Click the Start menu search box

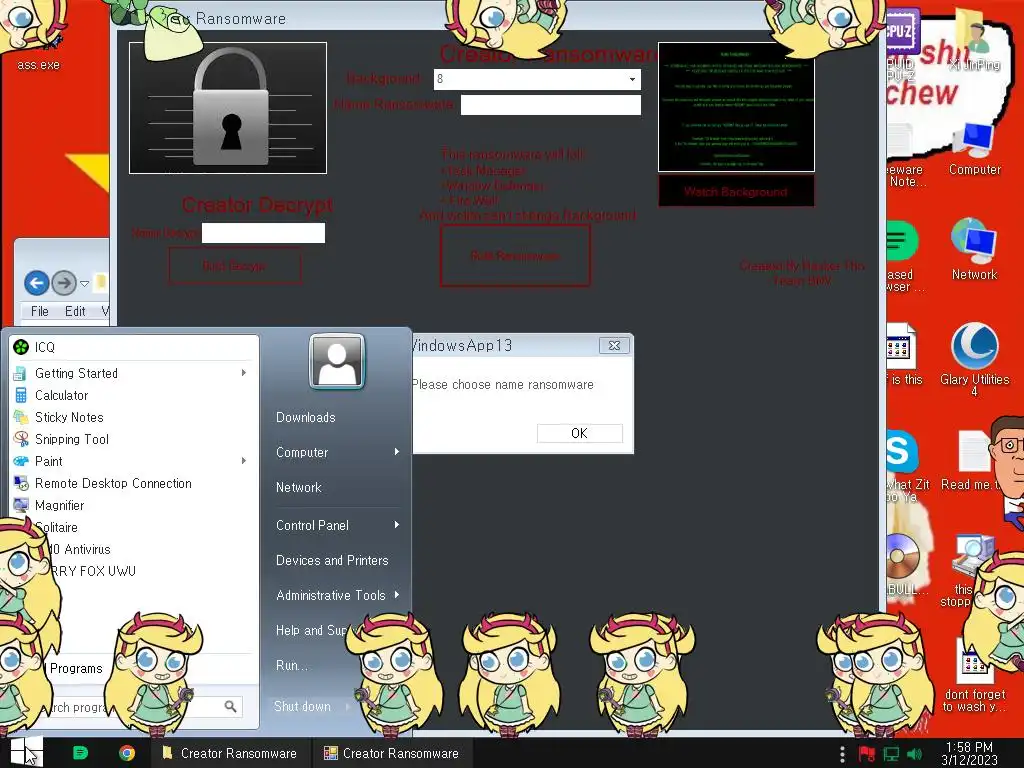coord(137,707)
